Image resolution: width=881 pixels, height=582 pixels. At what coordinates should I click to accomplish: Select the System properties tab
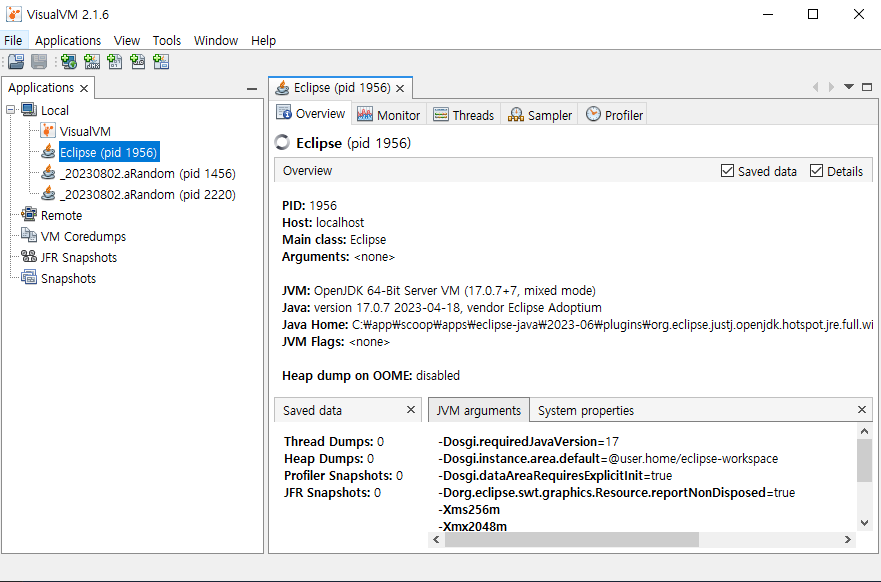point(585,411)
